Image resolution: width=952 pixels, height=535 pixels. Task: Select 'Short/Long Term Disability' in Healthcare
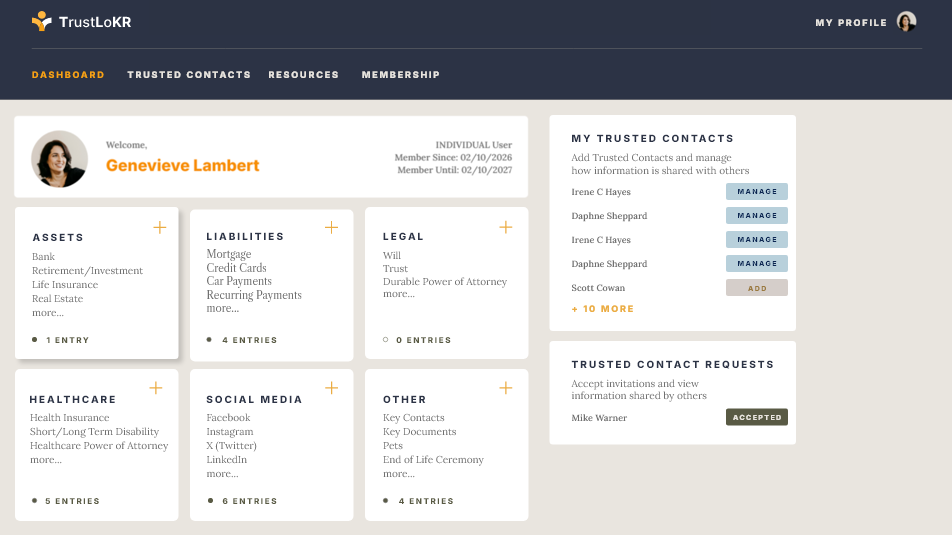[95, 432]
